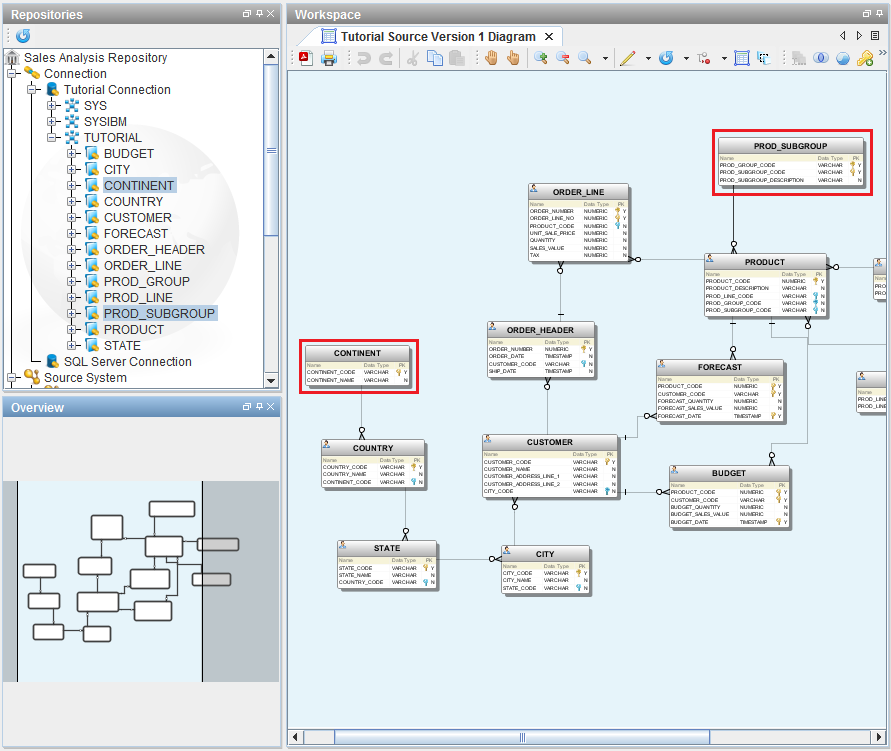The width and height of the screenshot is (891, 751).
Task: Pin the Overview panel
Action: pyautogui.click(x=258, y=407)
